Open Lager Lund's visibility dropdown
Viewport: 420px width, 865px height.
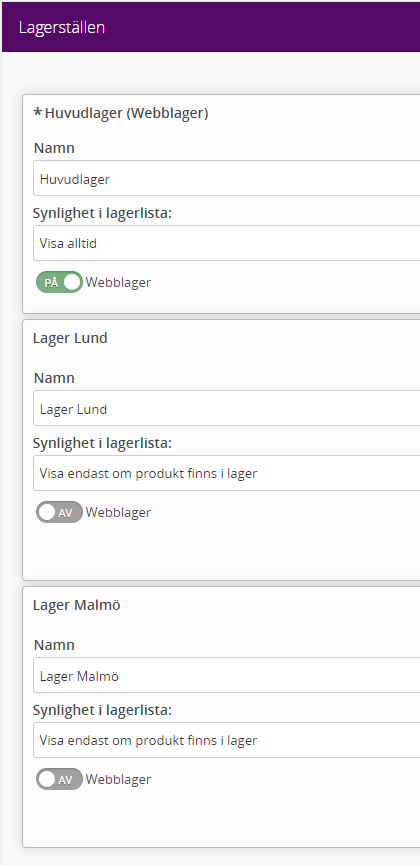(x=226, y=473)
